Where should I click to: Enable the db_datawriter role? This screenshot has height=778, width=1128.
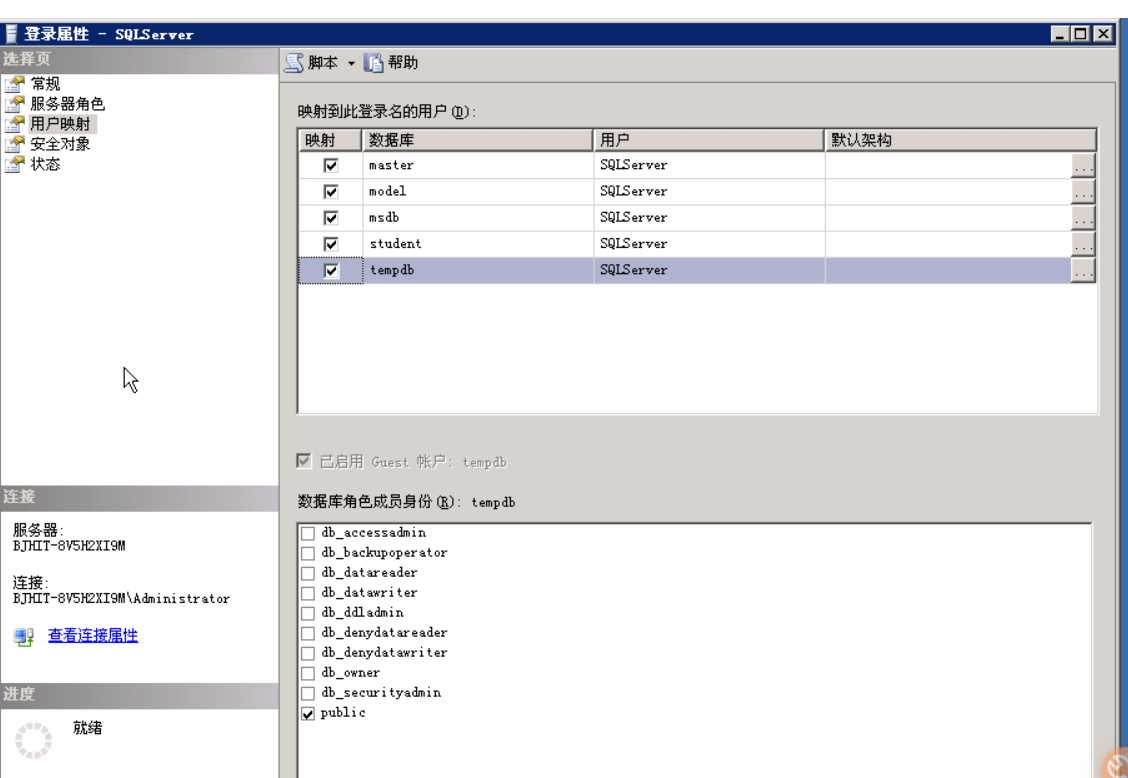tap(308, 594)
